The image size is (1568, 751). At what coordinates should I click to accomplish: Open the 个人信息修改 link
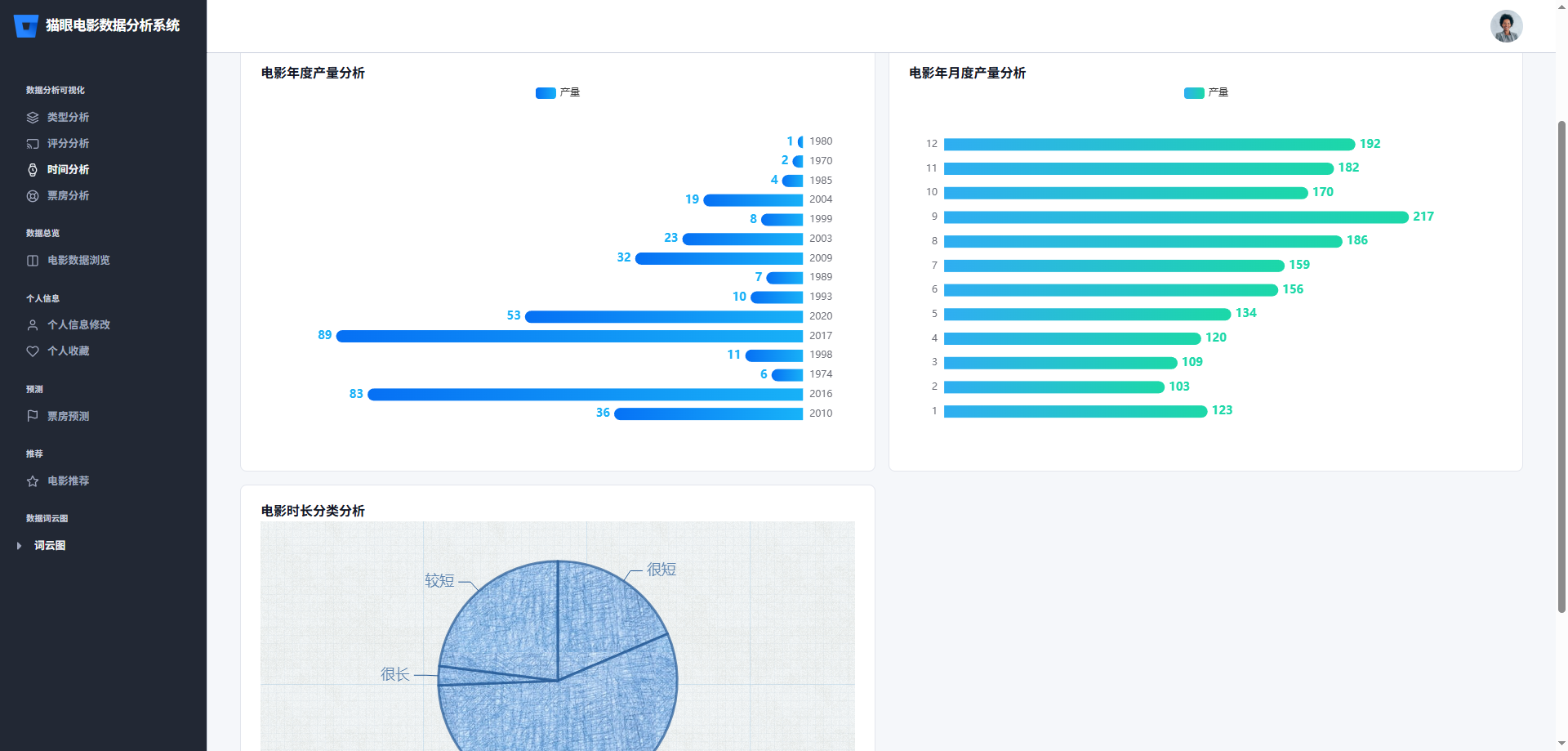point(78,325)
